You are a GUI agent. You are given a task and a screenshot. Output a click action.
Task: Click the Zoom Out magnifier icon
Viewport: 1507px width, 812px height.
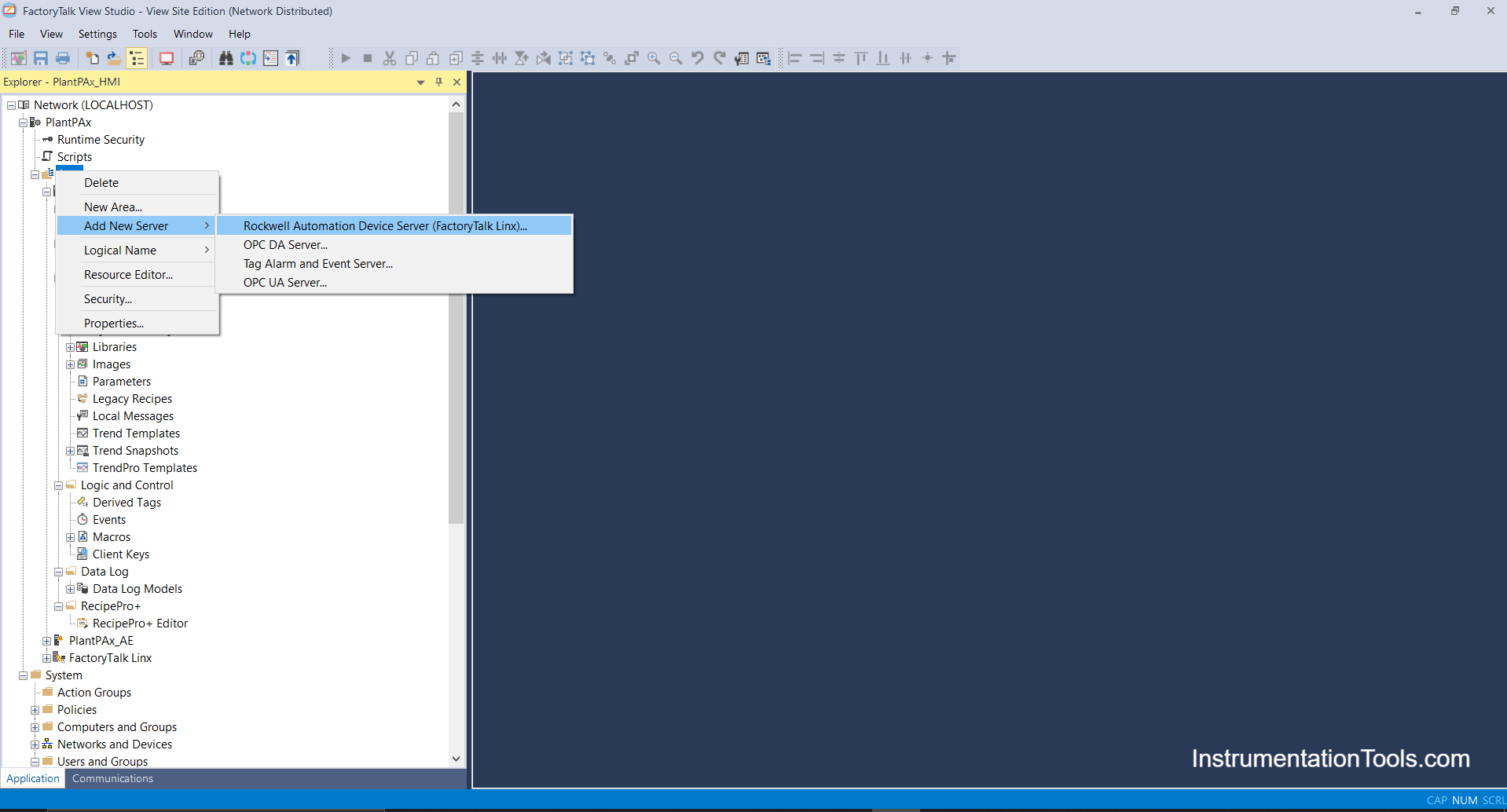[676, 58]
